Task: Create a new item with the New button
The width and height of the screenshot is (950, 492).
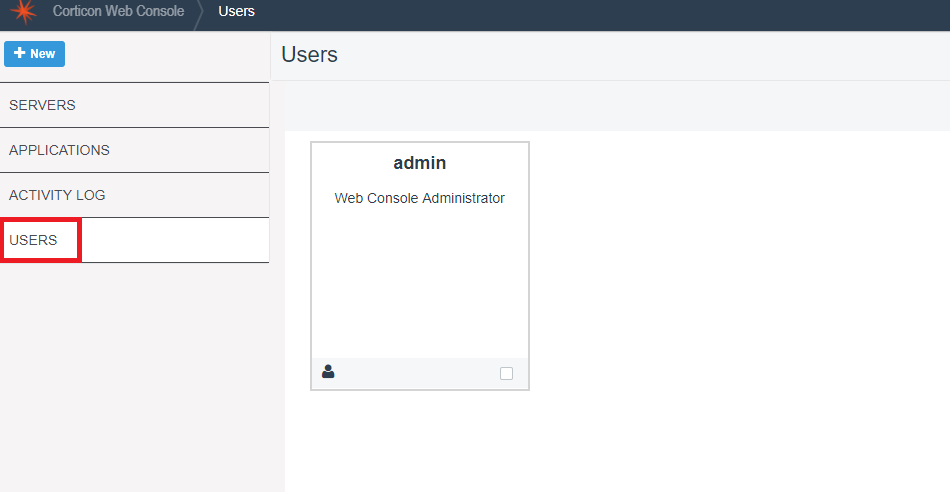Action: point(35,54)
